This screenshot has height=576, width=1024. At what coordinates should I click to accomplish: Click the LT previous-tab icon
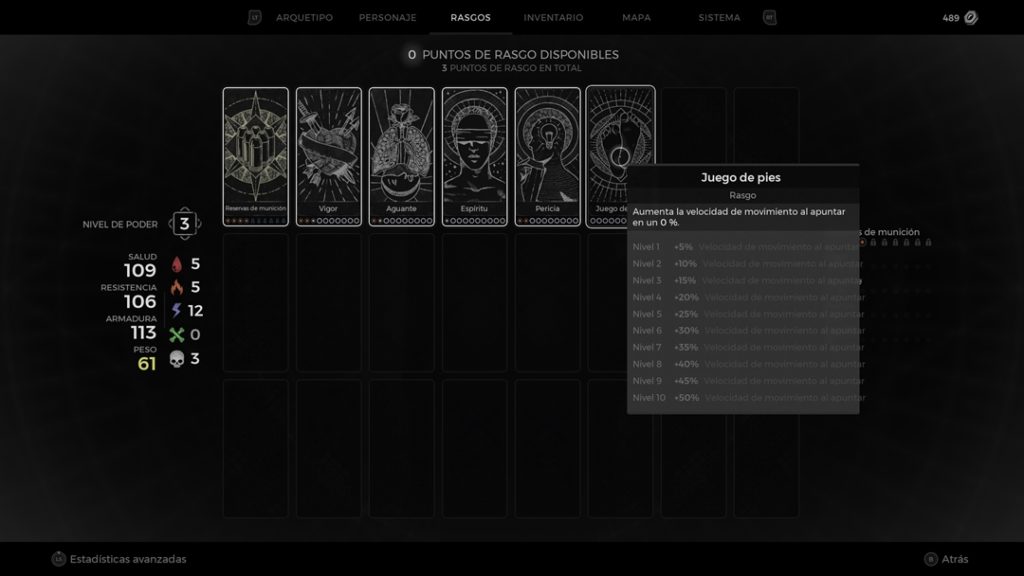tap(255, 18)
